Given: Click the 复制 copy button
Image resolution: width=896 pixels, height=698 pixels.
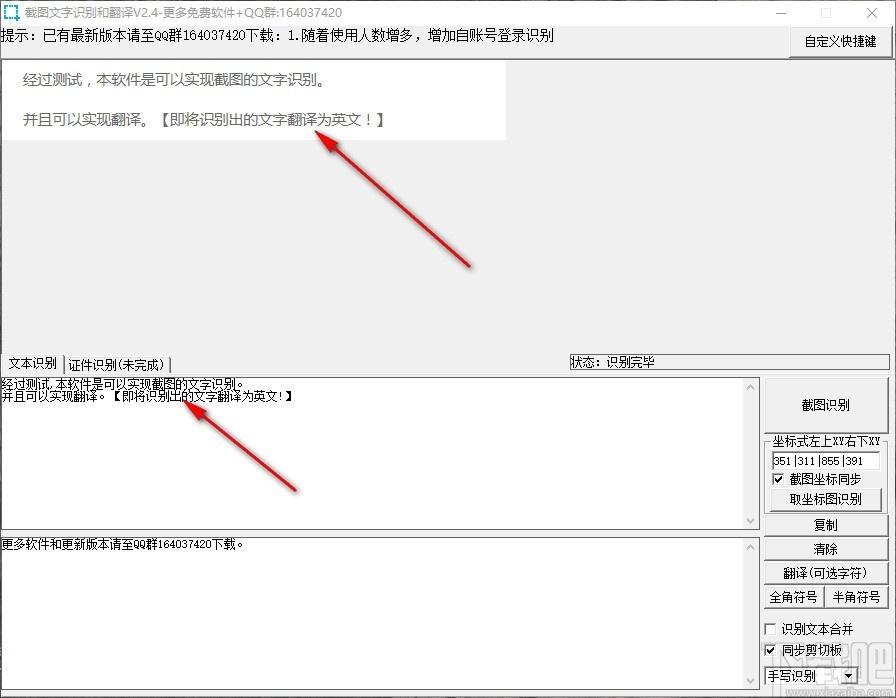Looking at the screenshot, I should point(826,525).
